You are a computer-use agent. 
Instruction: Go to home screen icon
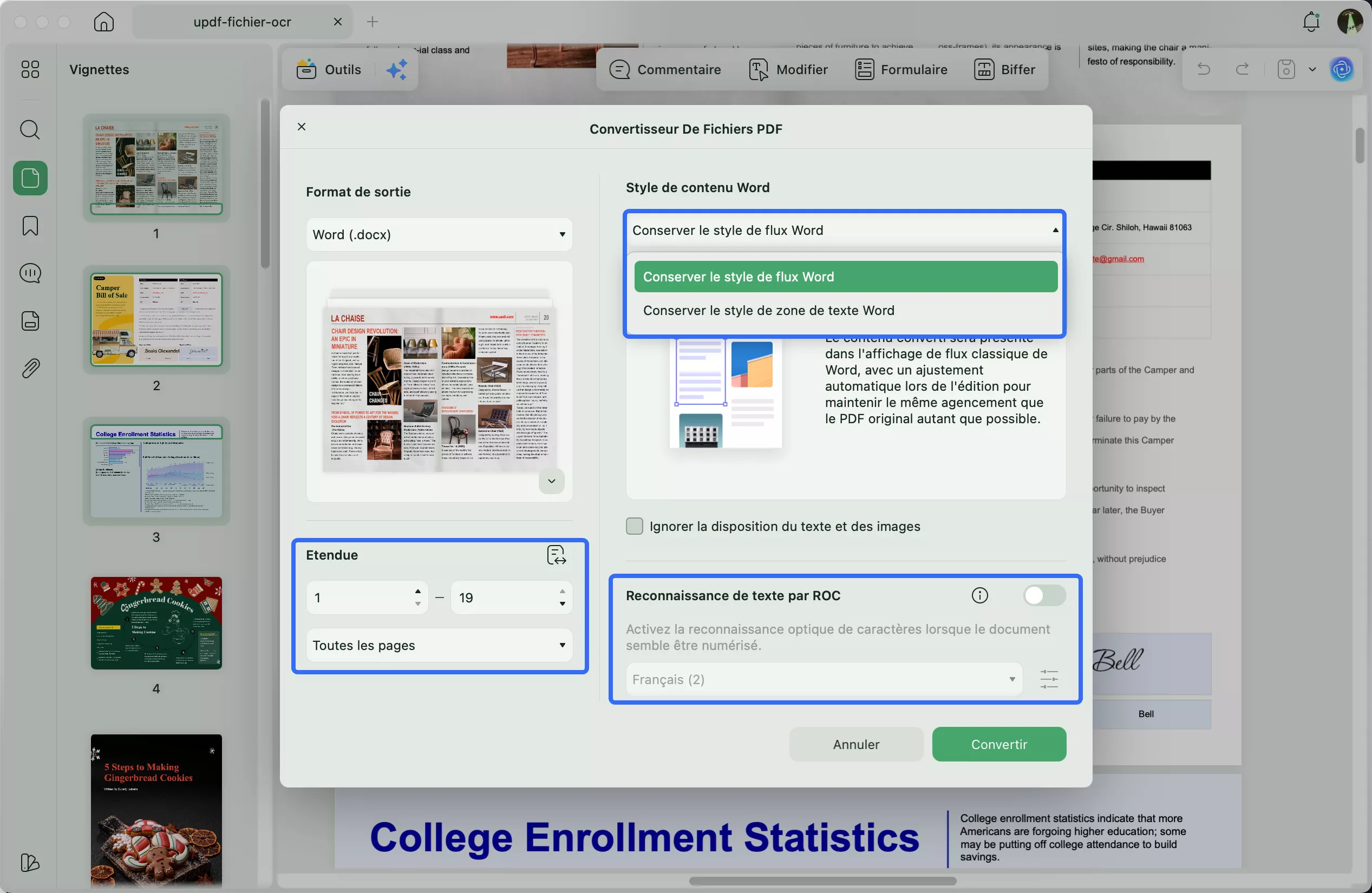pos(104,22)
